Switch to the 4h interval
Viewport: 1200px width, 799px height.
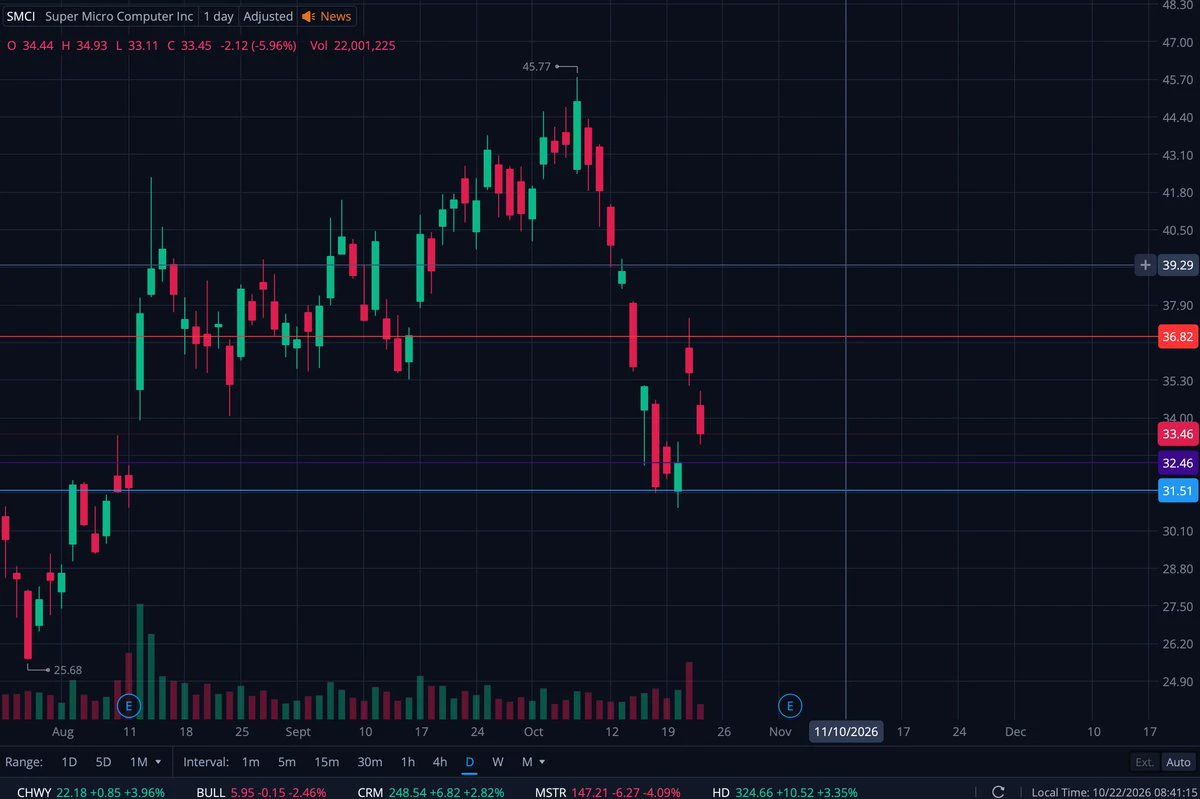(440, 762)
